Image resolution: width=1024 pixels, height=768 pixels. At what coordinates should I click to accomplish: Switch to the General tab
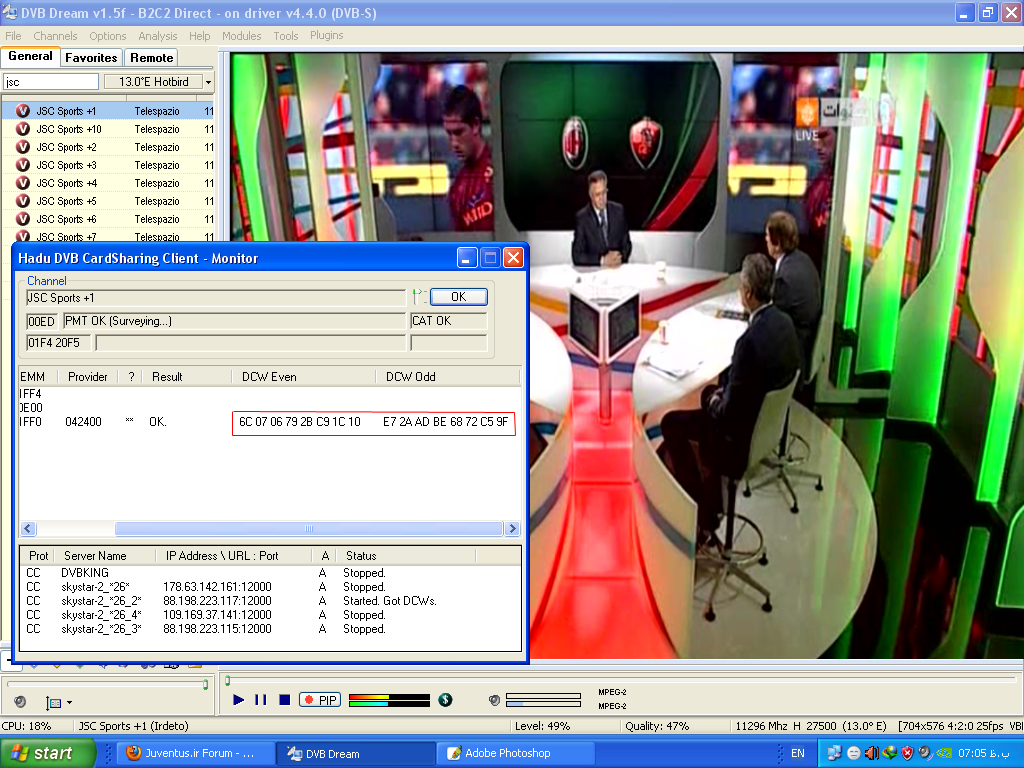(31, 57)
